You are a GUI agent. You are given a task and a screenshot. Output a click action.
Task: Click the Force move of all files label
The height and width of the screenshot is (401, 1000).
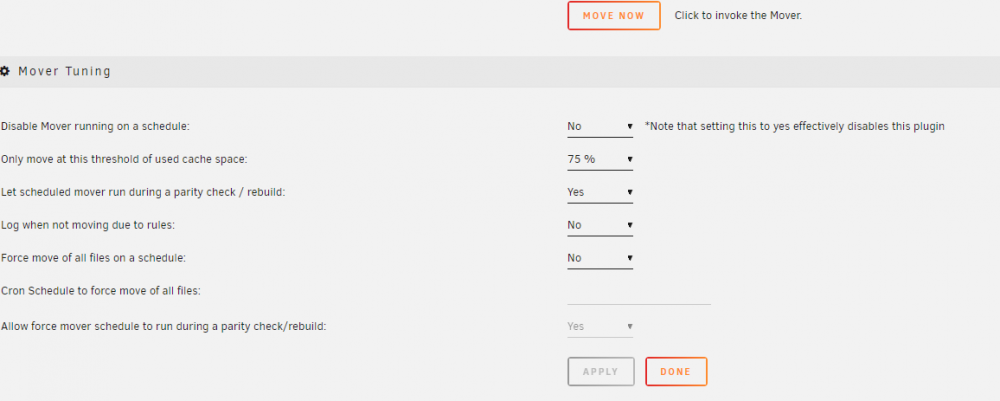[x=94, y=258]
